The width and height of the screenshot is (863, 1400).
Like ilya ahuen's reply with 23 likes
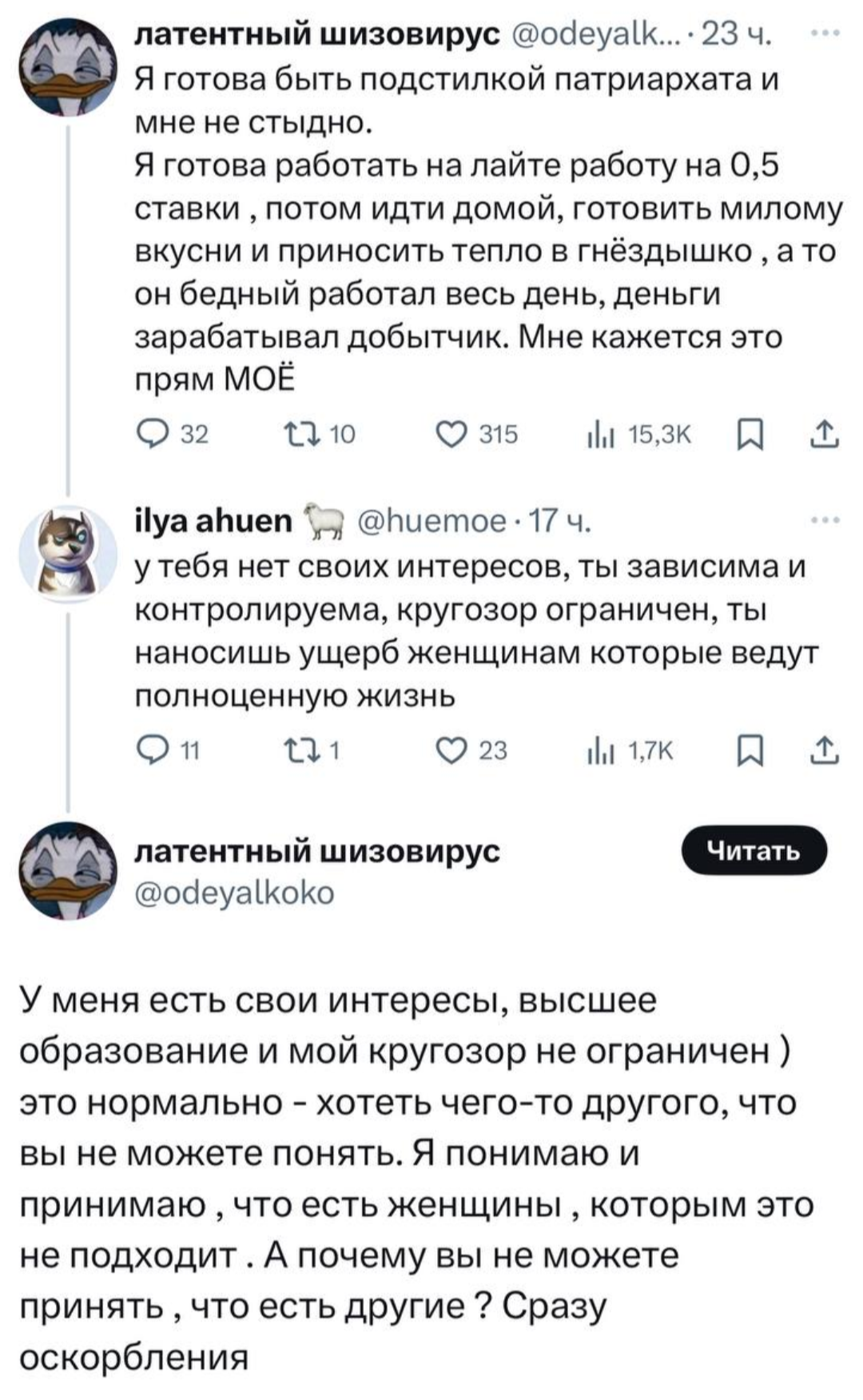(451, 750)
